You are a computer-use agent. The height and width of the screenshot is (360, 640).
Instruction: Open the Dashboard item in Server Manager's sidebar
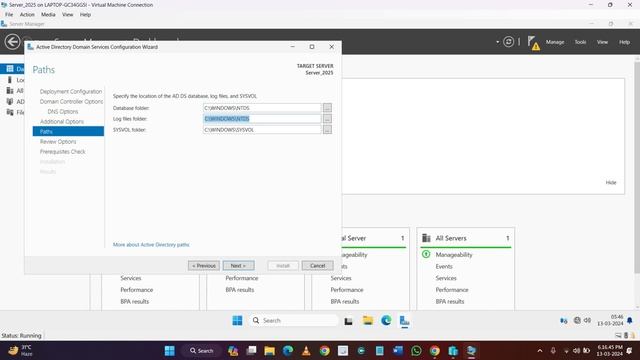pos(12,69)
